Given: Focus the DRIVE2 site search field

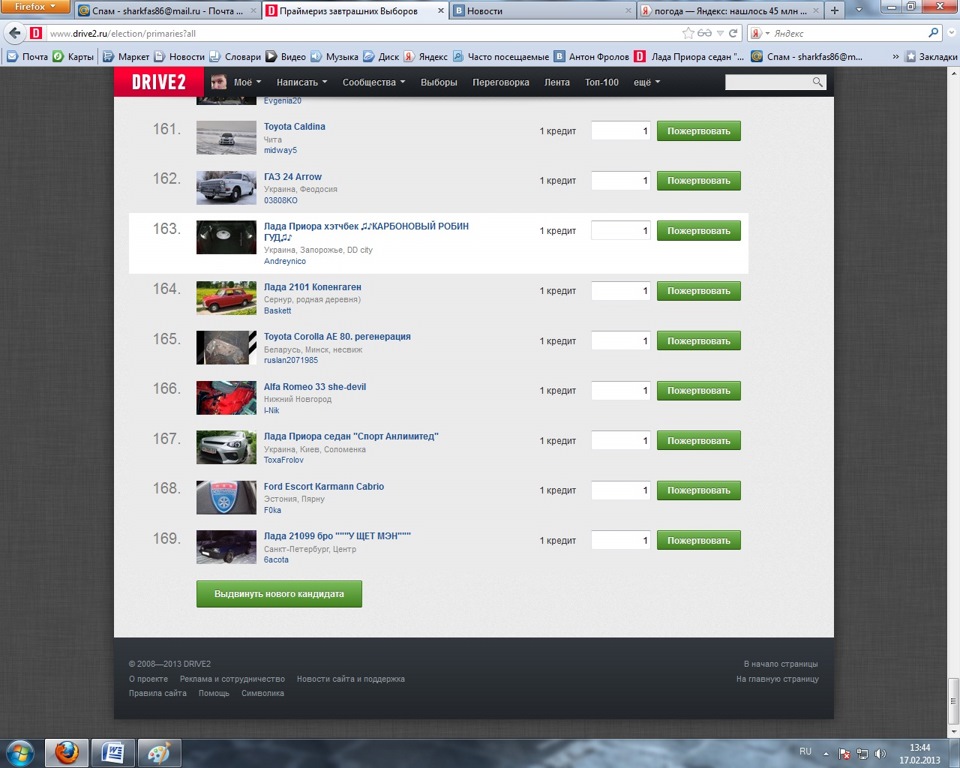Looking at the screenshot, I should [768, 82].
